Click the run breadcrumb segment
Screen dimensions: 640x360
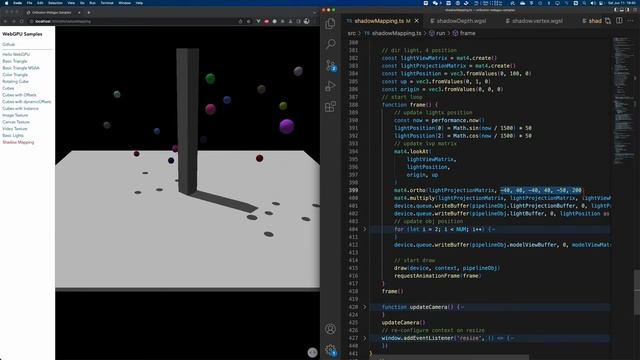pos(437,33)
